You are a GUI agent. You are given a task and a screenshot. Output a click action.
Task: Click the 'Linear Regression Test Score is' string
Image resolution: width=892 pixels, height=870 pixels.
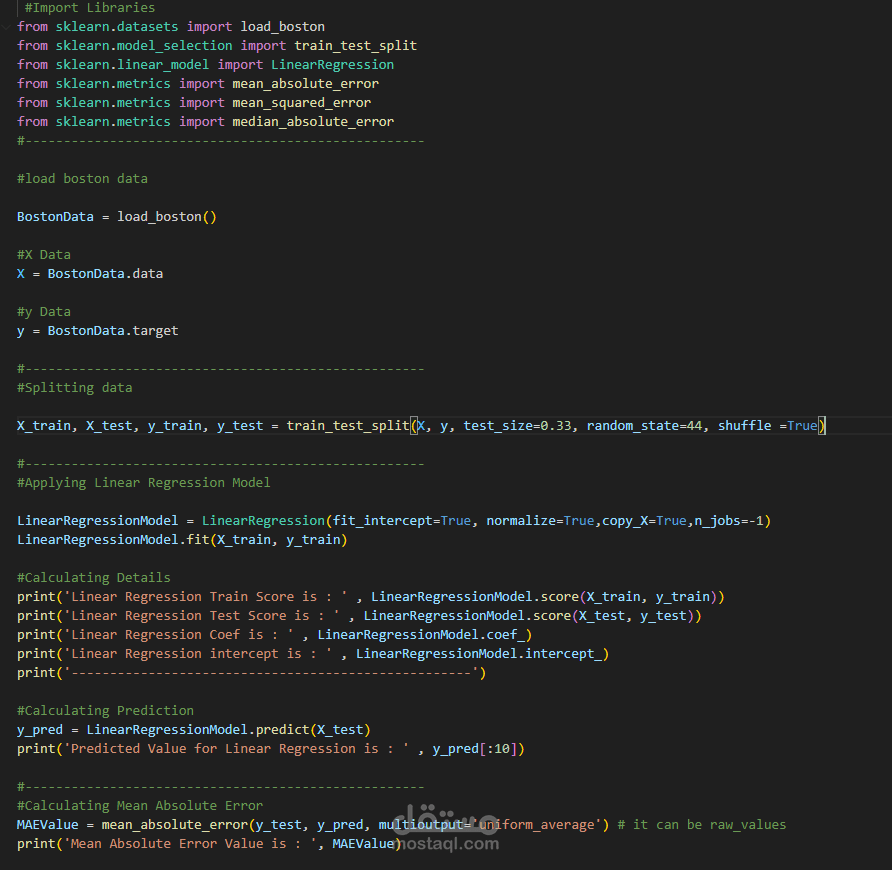[201, 616]
